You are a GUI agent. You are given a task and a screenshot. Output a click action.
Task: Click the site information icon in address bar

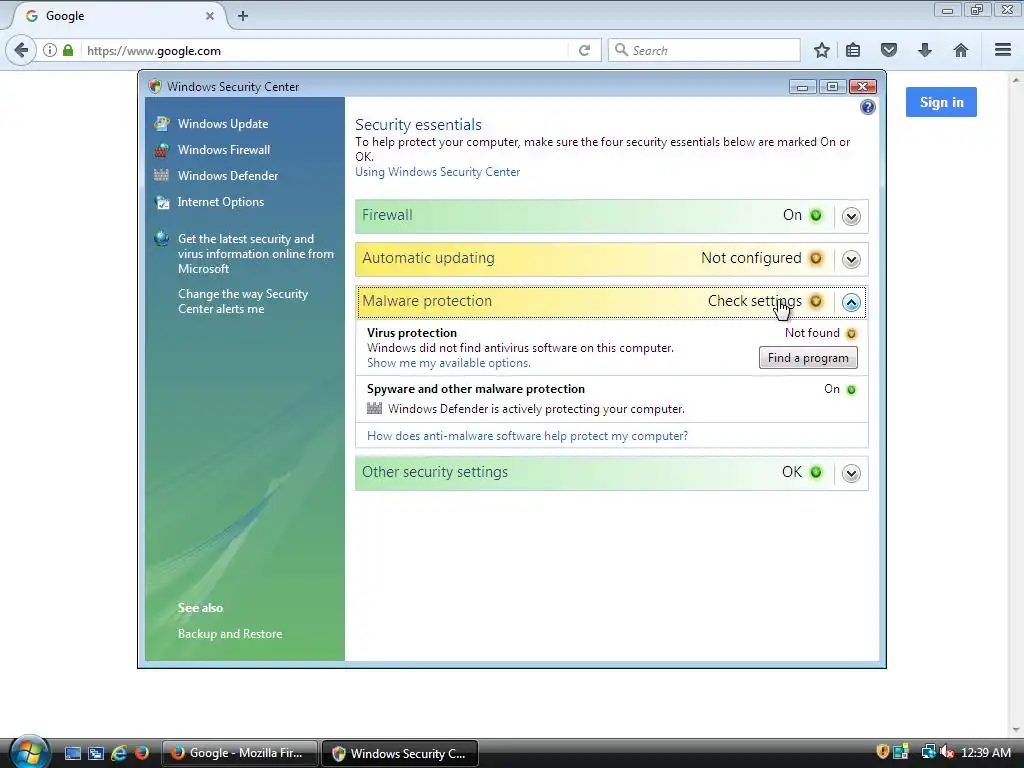[50, 50]
